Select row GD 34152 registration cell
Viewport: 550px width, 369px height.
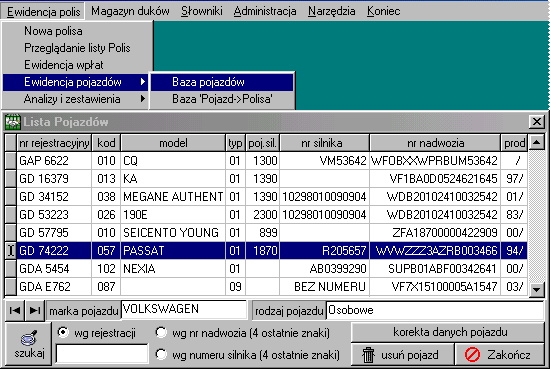click(x=54, y=196)
